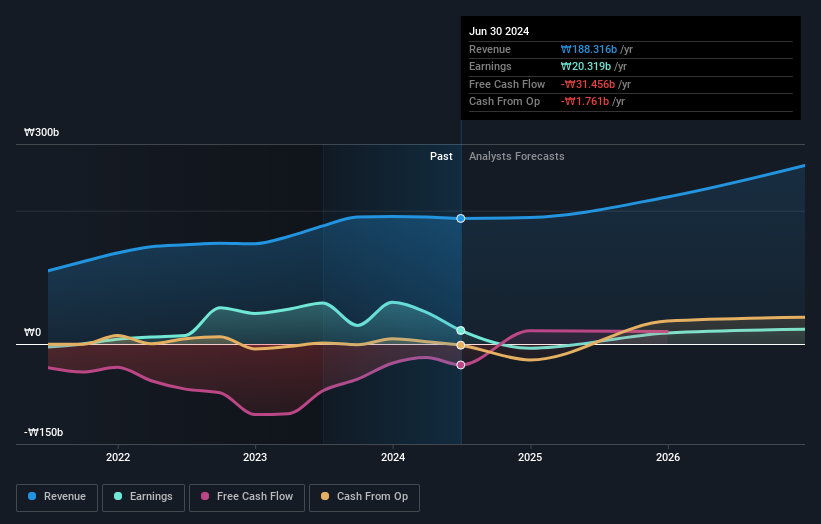Click the 2026 x-axis label

point(668,457)
